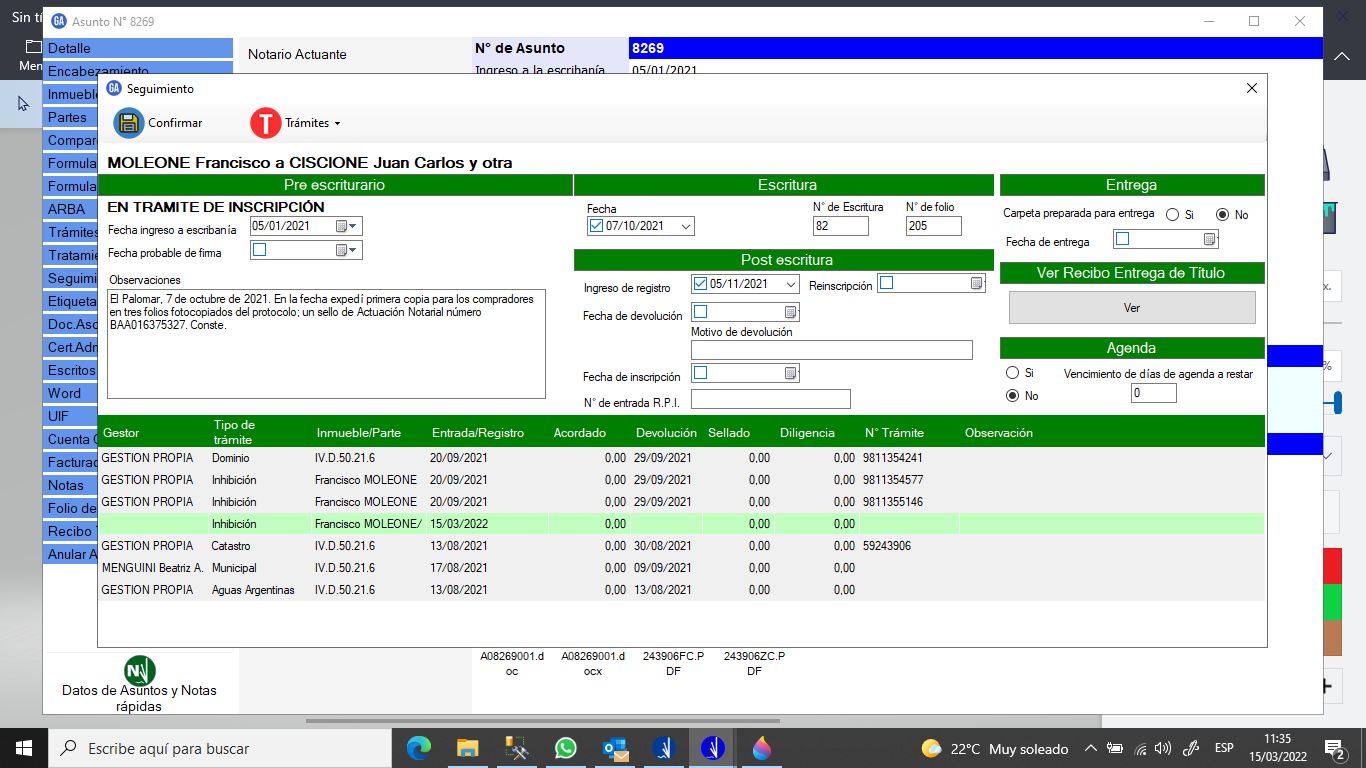Select the Si radio under Agenda
This screenshot has width=1366, height=768.
1013,373
